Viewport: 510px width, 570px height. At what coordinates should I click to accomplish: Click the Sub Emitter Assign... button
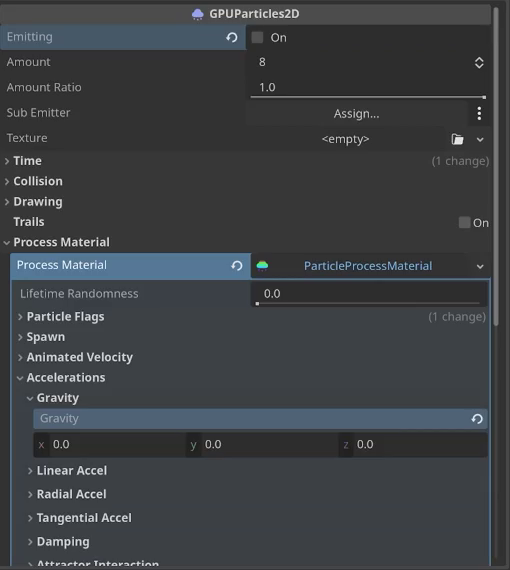click(356, 114)
